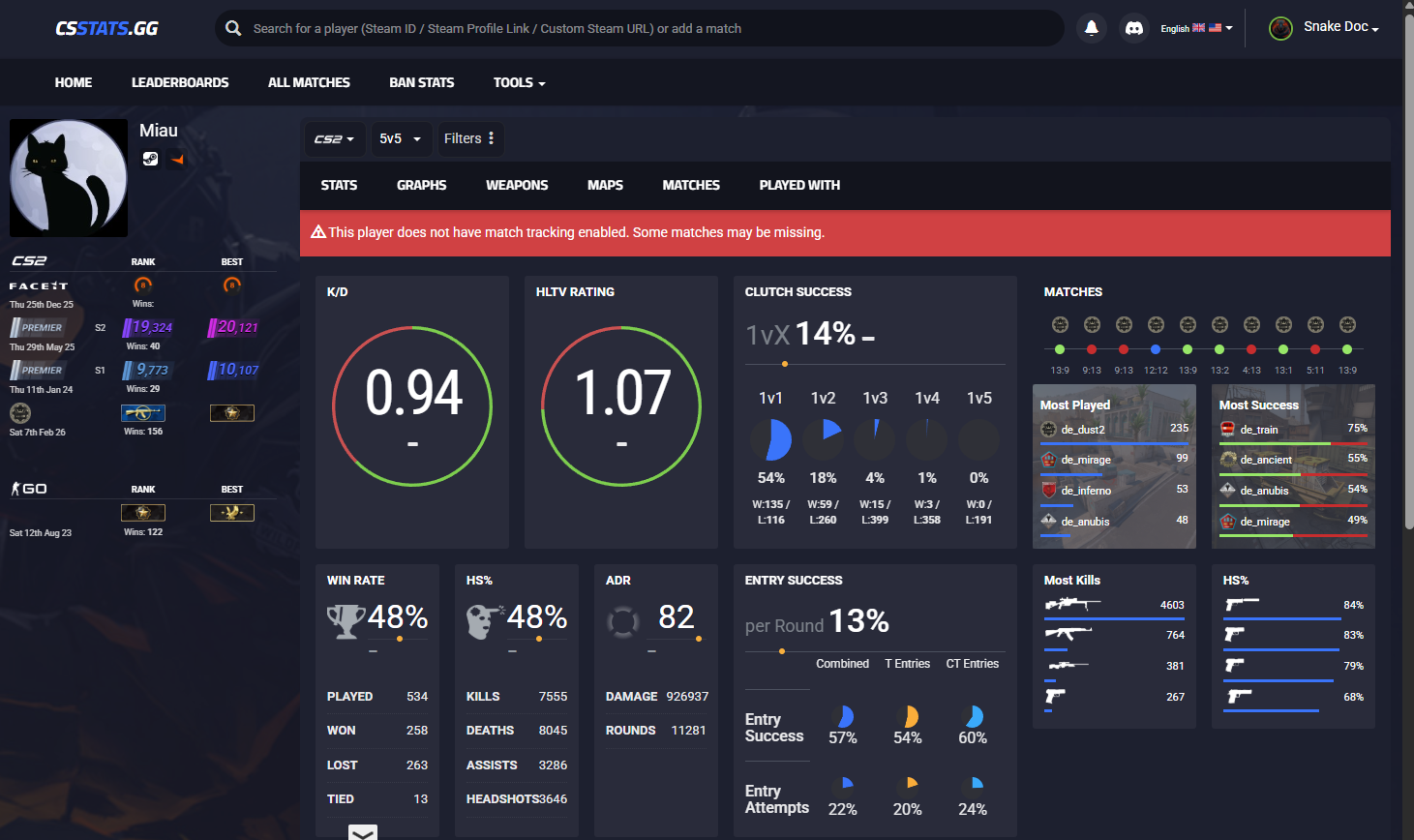Click the Faceit icon under Miau's name
Viewport: 1414px width, 840px height.
(x=176, y=159)
